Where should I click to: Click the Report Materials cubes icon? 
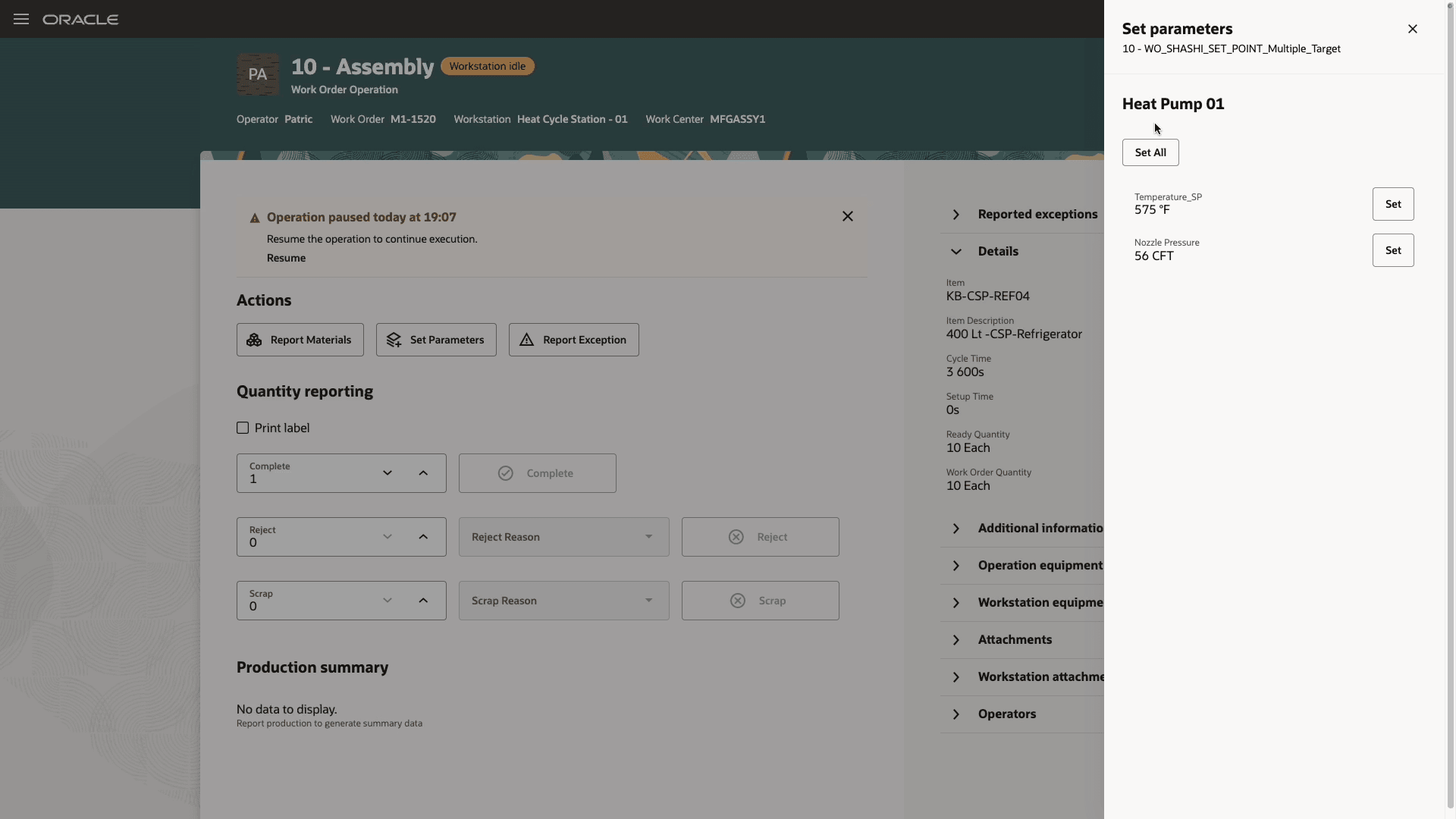(254, 340)
